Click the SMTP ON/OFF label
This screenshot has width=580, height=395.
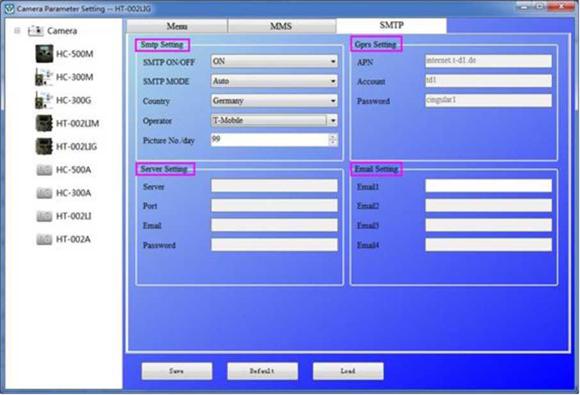[169, 62]
